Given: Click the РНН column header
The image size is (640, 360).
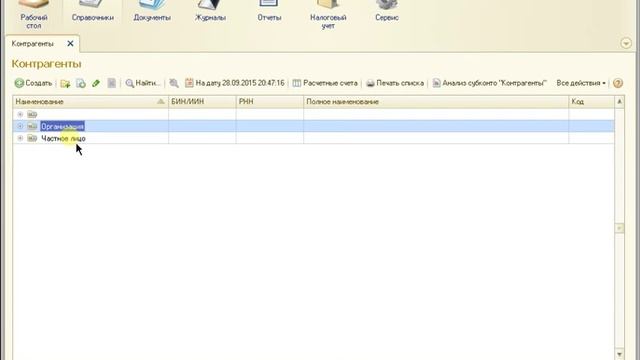Looking at the screenshot, I should [270, 102].
